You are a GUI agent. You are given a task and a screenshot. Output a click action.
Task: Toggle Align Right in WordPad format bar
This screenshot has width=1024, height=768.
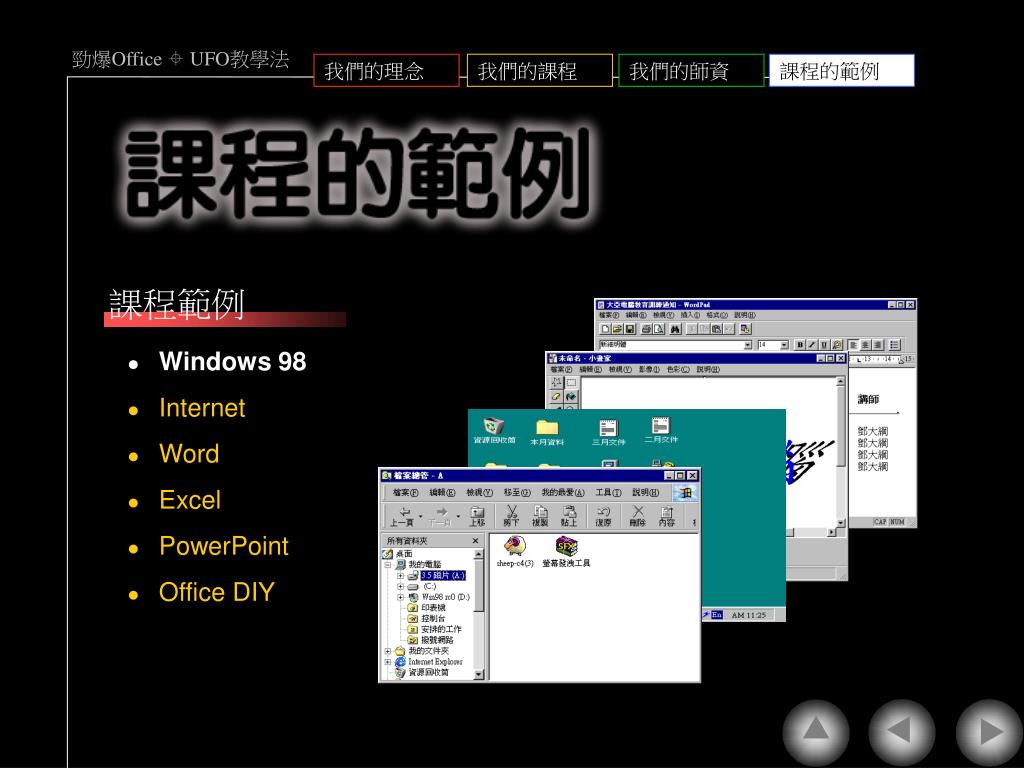point(877,345)
